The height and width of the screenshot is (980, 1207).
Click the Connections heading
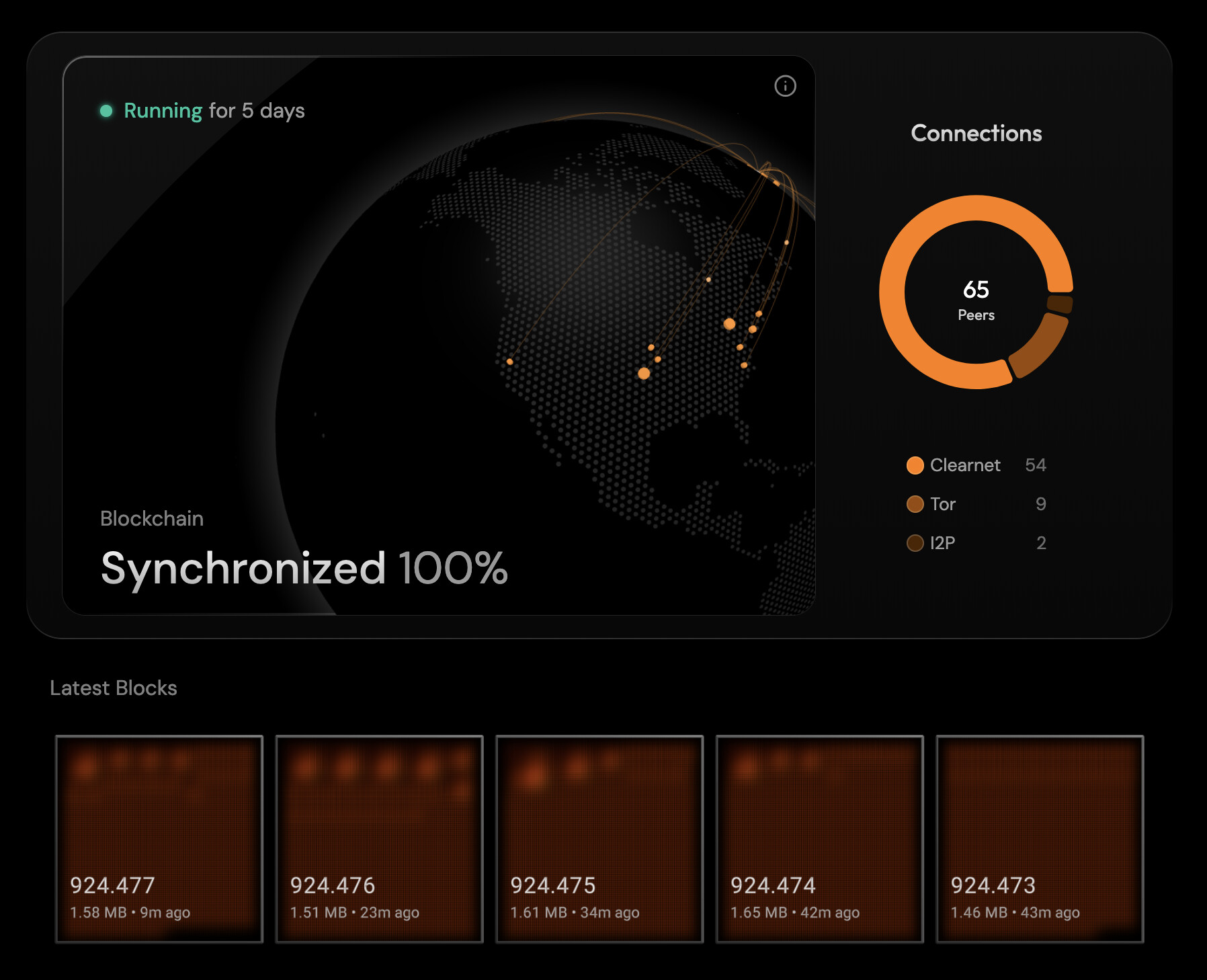976,133
